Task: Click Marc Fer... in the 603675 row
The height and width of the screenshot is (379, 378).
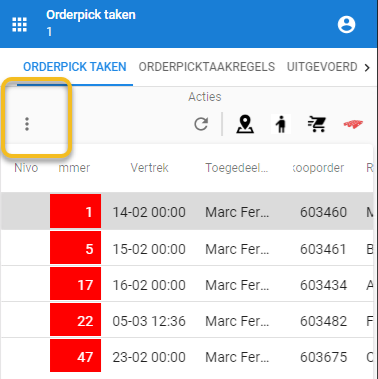Action: [237, 357]
